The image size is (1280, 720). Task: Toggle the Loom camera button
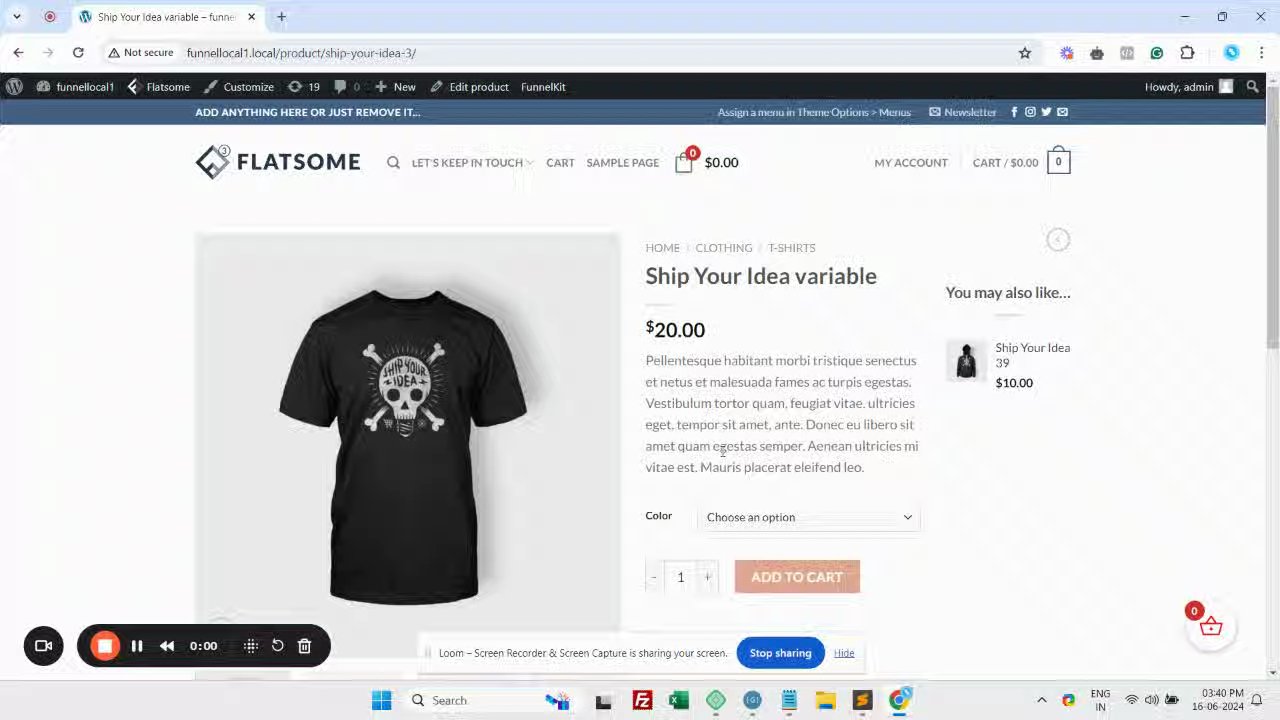[x=43, y=646]
